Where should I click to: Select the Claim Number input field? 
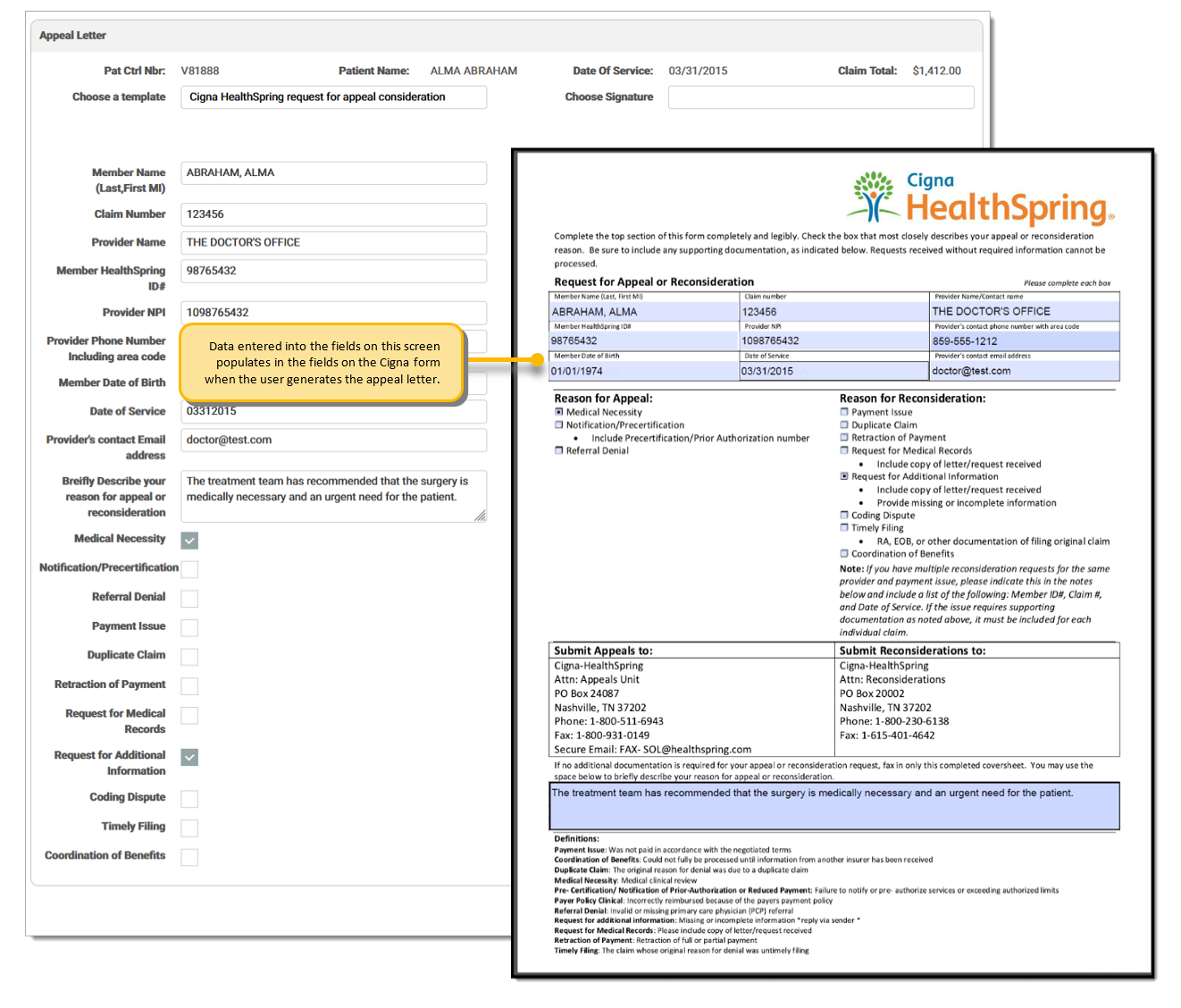(333, 214)
